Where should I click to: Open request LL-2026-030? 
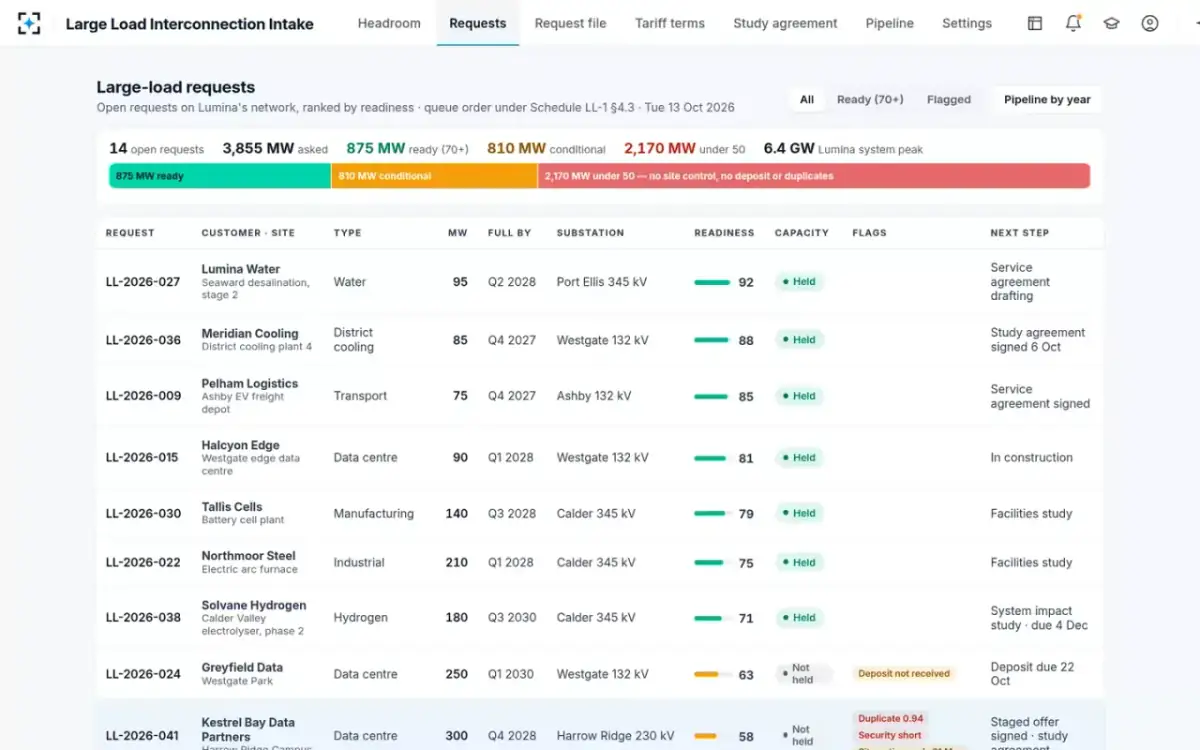click(x=143, y=514)
